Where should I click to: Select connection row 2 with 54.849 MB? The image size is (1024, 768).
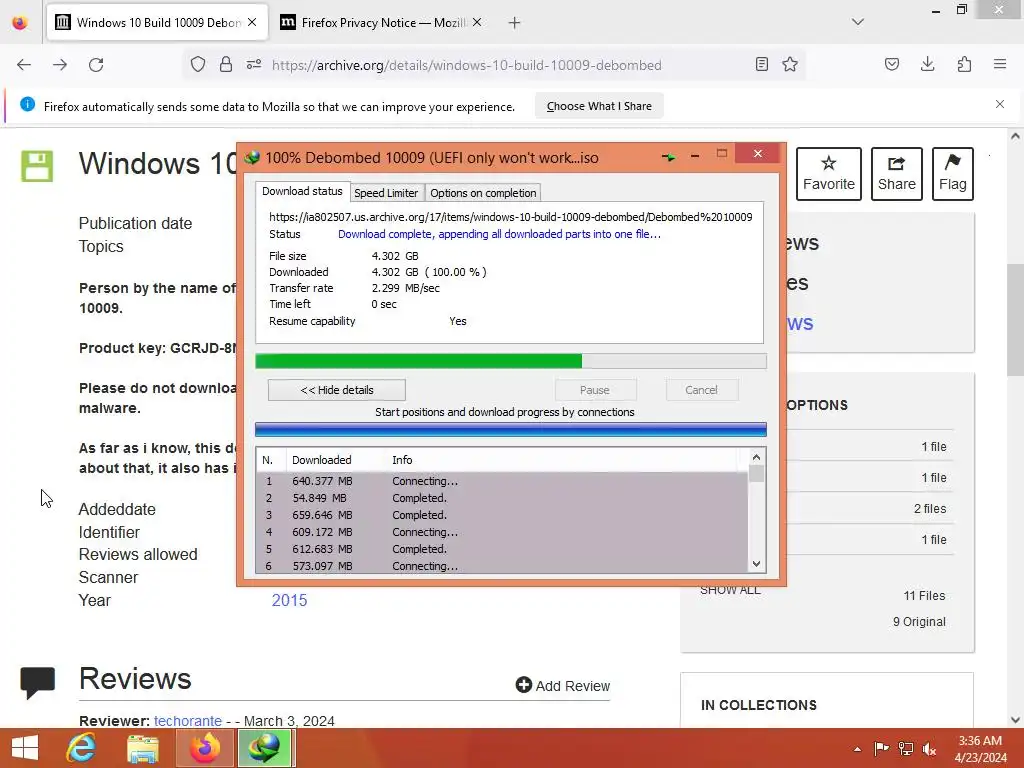point(502,498)
